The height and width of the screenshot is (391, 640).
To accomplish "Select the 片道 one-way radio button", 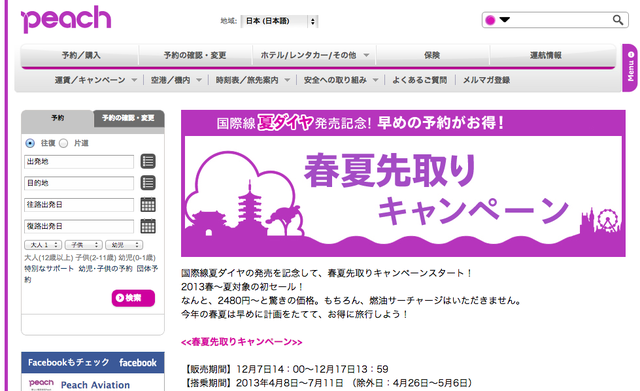I will 63,143.
